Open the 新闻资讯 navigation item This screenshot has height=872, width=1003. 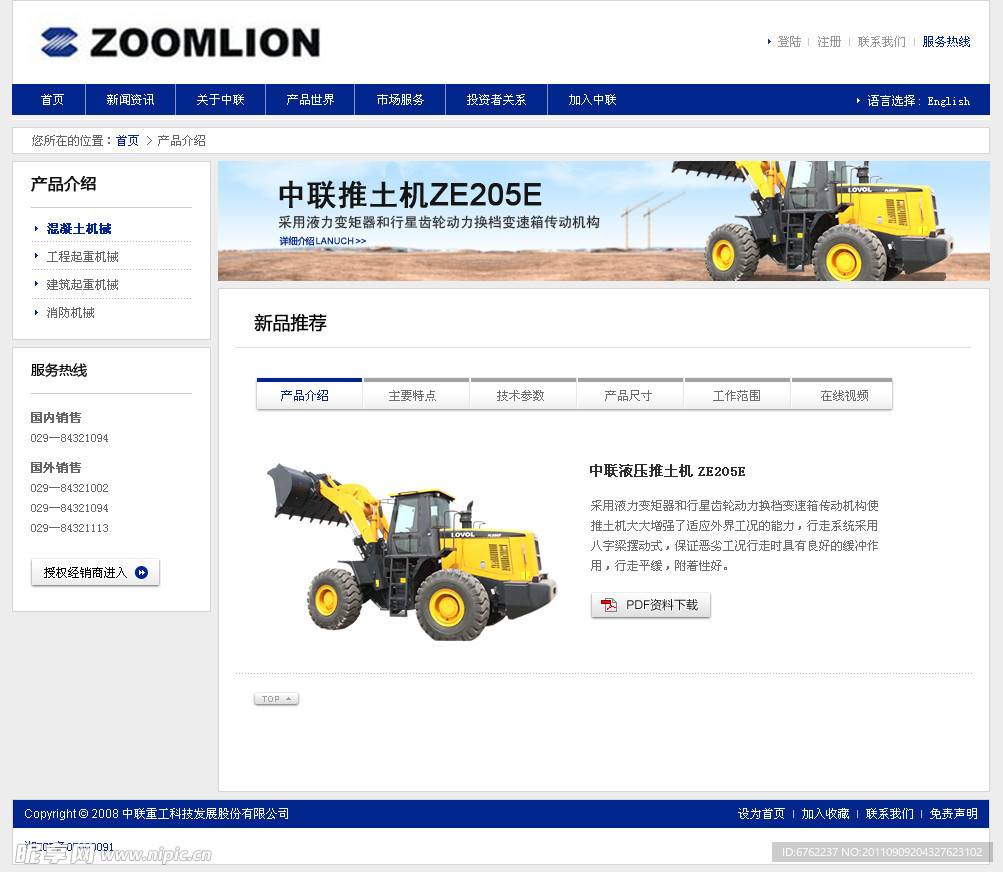pyautogui.click(x=130, y=100)
